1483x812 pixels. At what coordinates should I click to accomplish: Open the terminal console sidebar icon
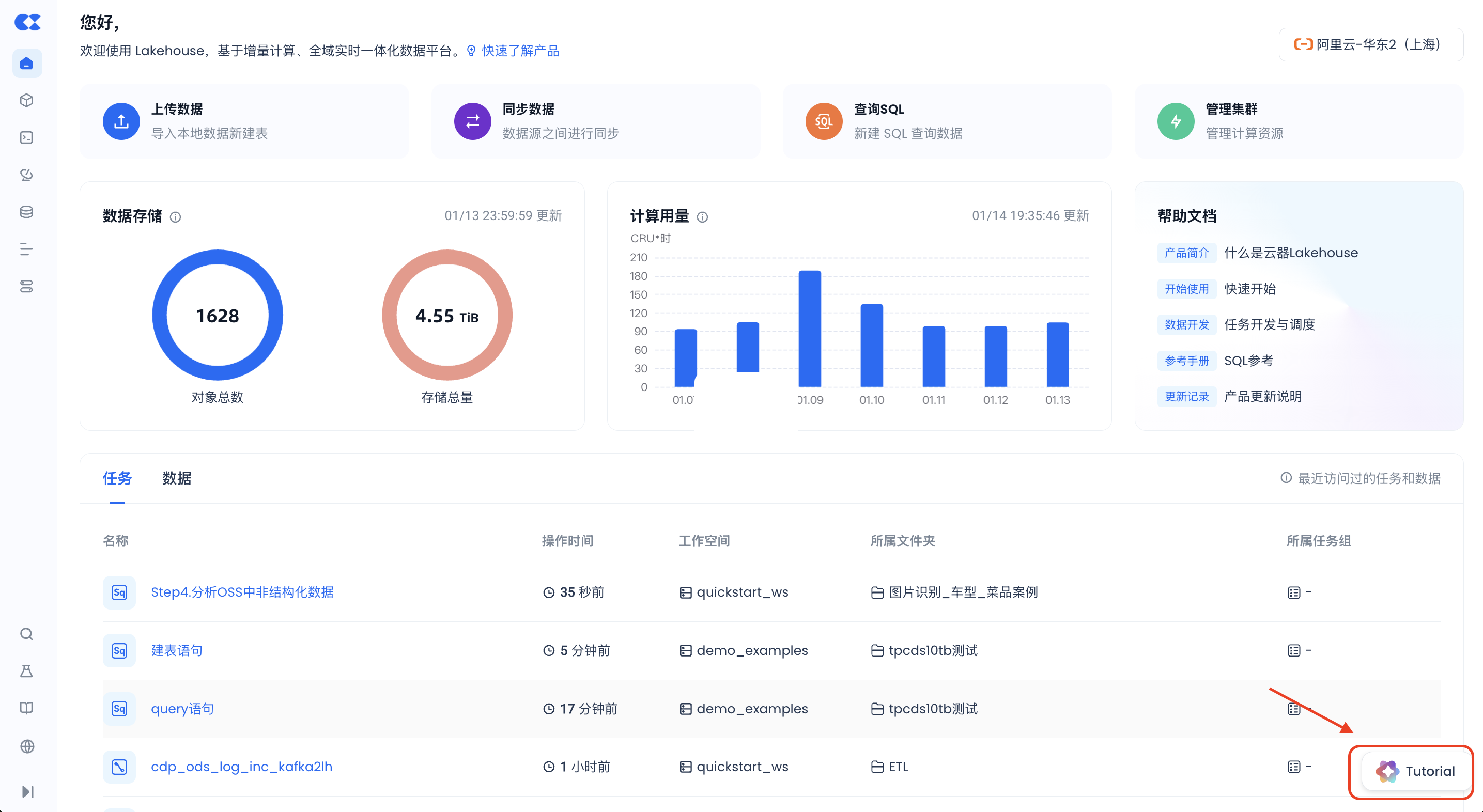[26, 137]
